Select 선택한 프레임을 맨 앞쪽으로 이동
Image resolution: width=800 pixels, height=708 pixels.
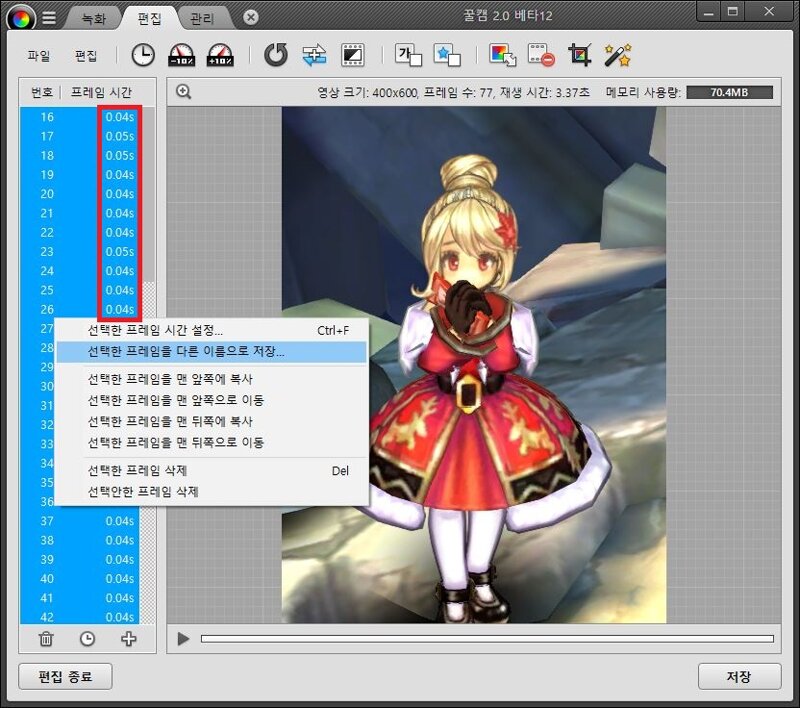click(x=212, y=400)
